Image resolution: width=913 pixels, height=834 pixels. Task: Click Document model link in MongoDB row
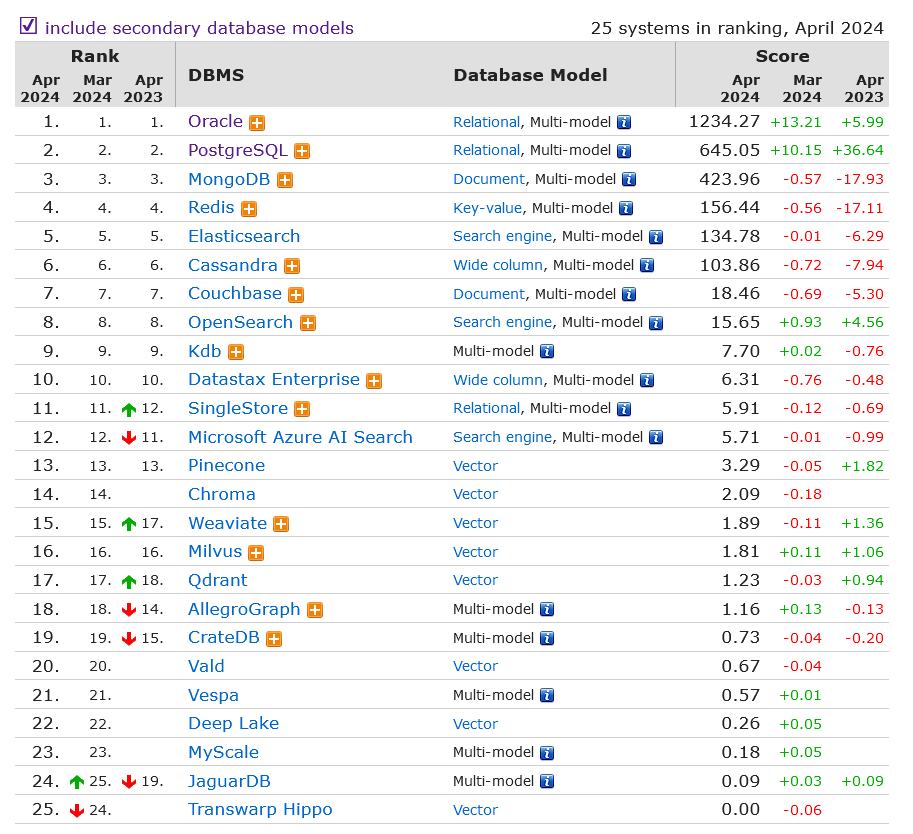489,179
